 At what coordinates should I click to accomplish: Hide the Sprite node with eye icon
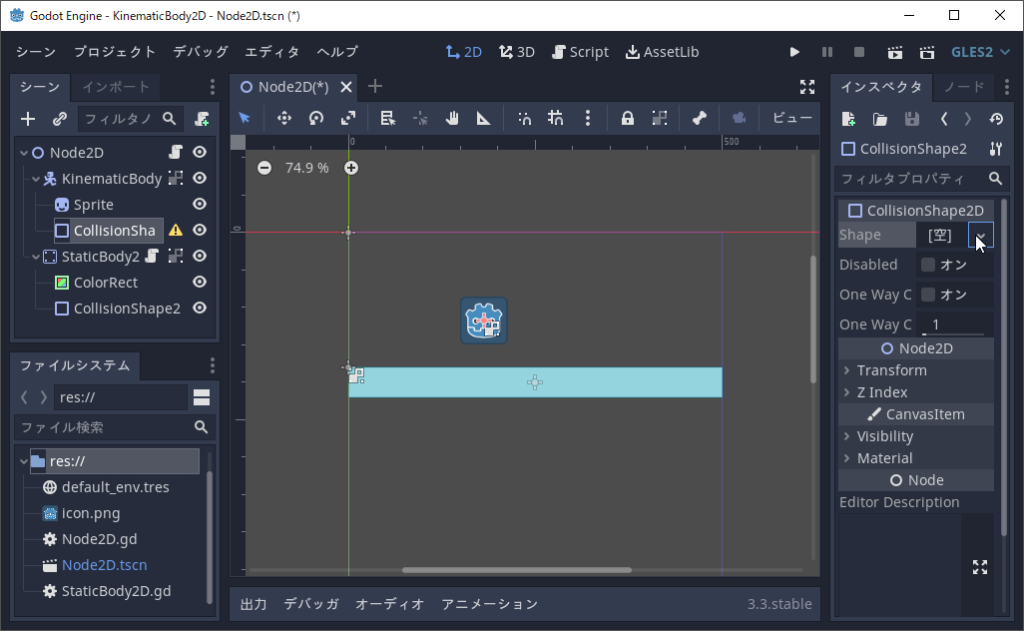(200, 205)
